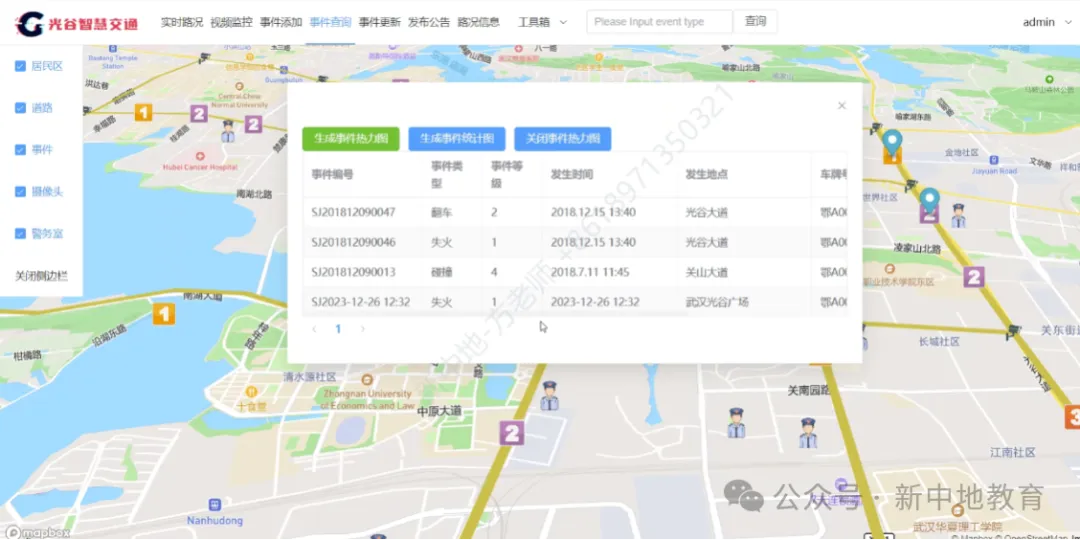Screen dimensions: 1080x540
Task: Click the 生成事件热力图 button
Action: pyautogui.click(x=351, y=138)
